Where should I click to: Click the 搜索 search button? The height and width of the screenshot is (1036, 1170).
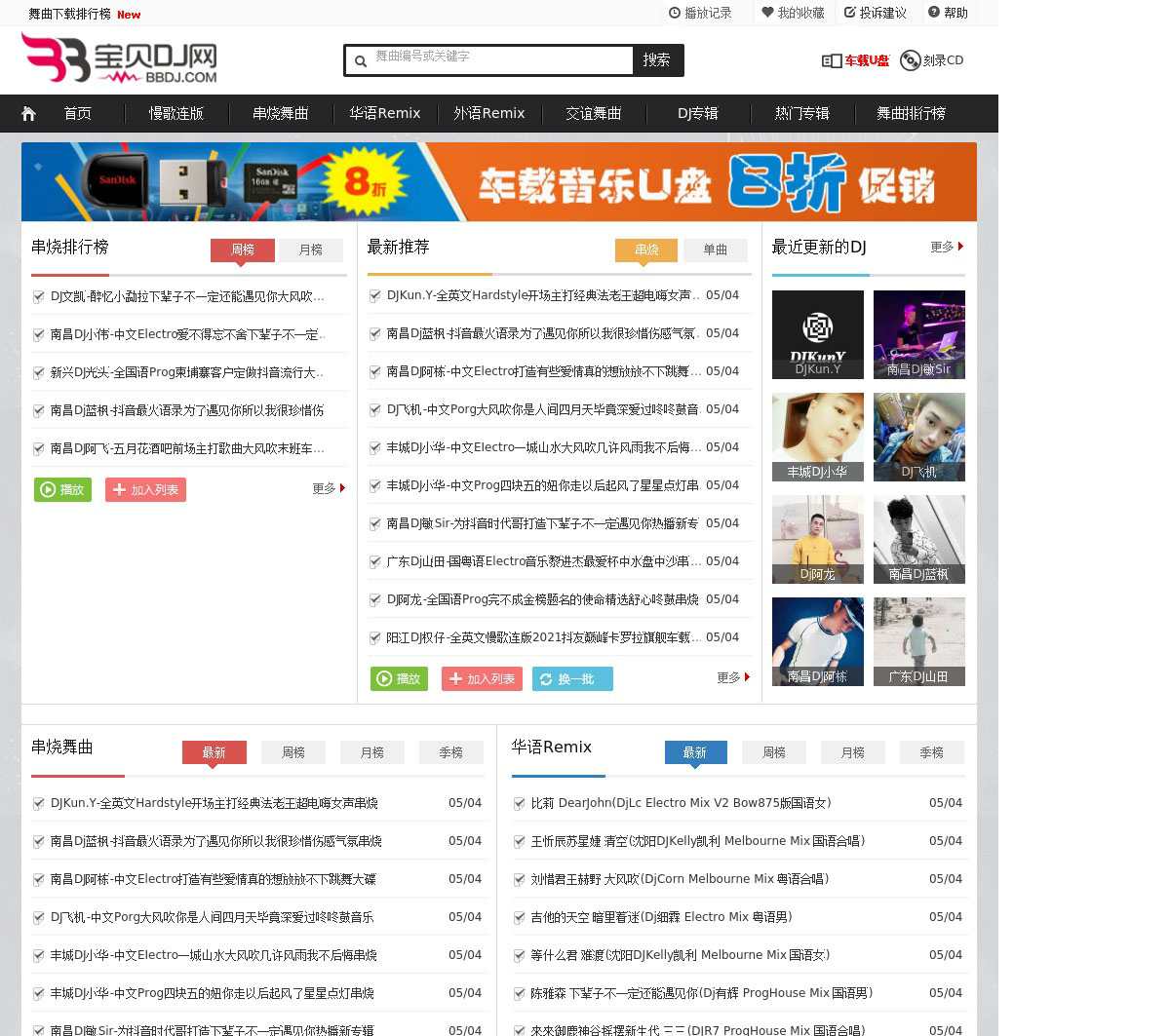point(657,60)
